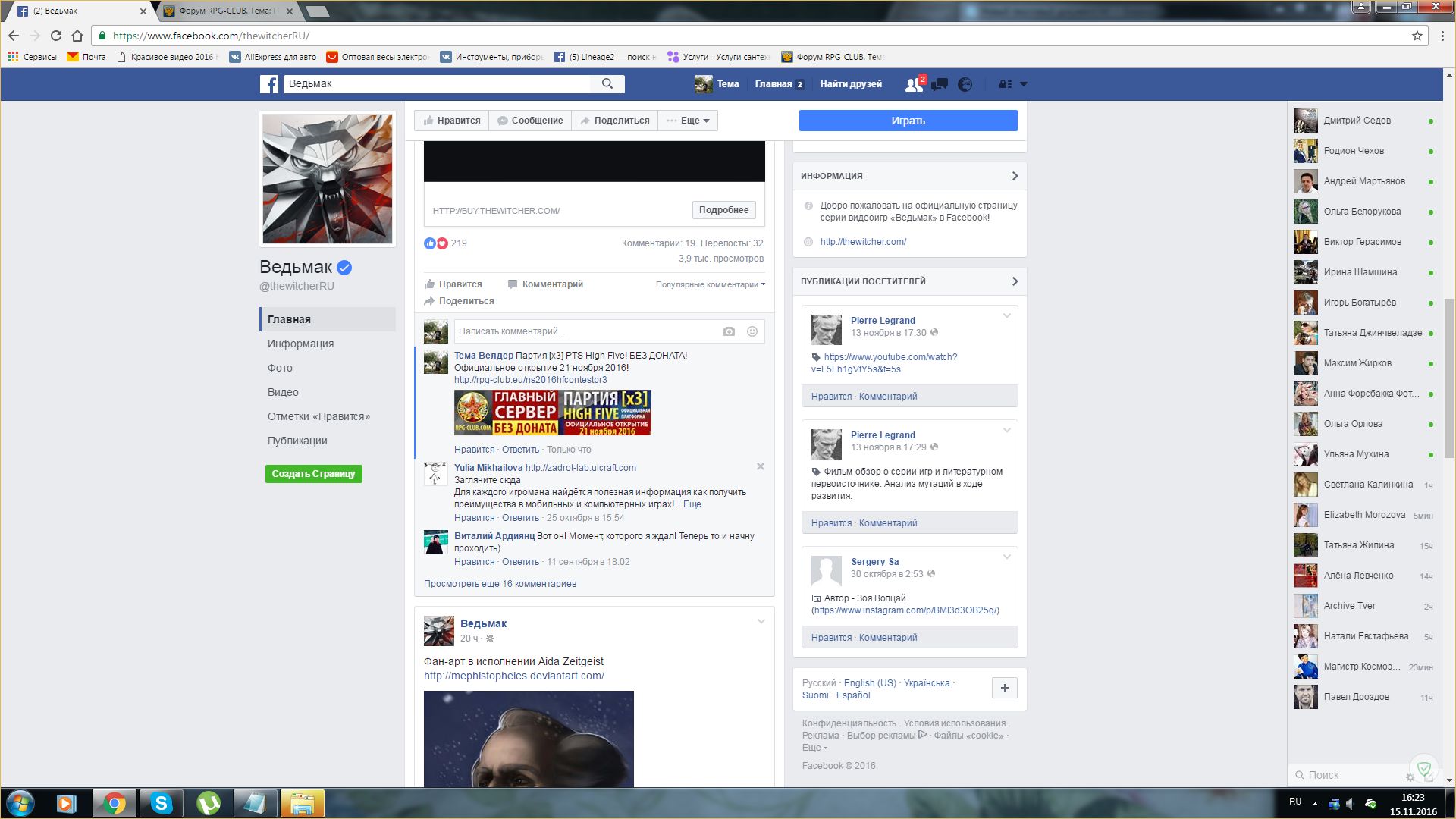Select Фото in page sidebar

(x=328, y=368)
